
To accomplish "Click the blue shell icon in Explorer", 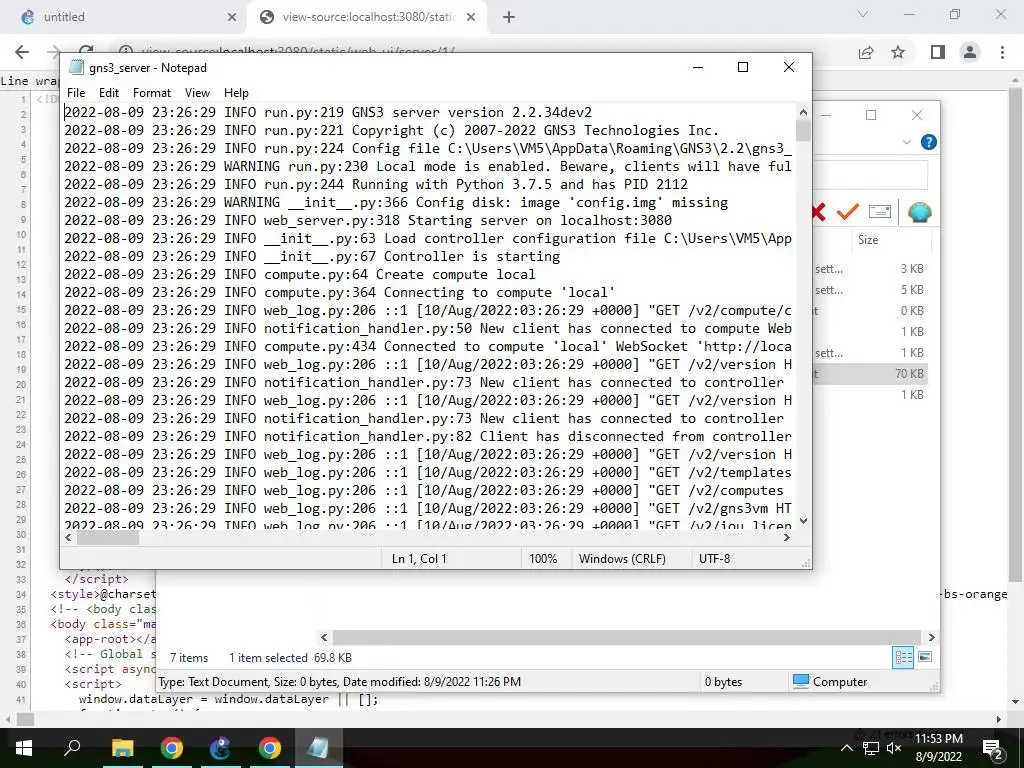I will 919,212.
